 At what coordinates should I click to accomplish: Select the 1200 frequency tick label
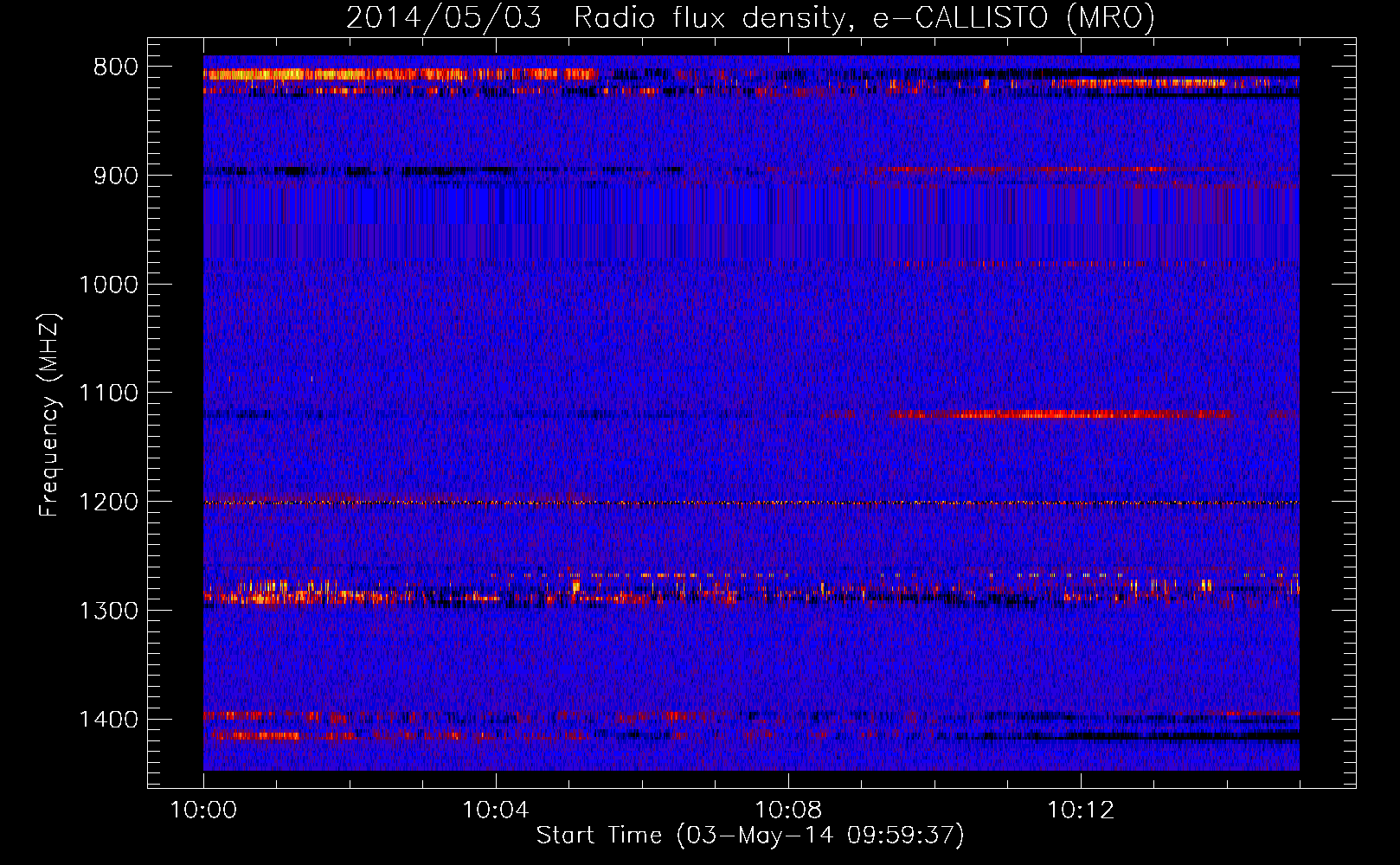(108, 503)
